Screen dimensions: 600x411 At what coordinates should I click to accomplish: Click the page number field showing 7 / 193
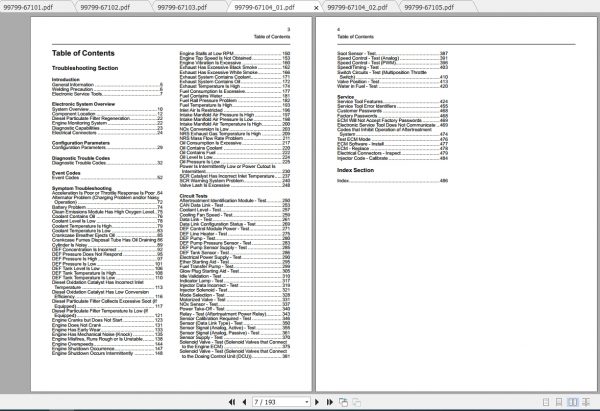pos(279,402)
